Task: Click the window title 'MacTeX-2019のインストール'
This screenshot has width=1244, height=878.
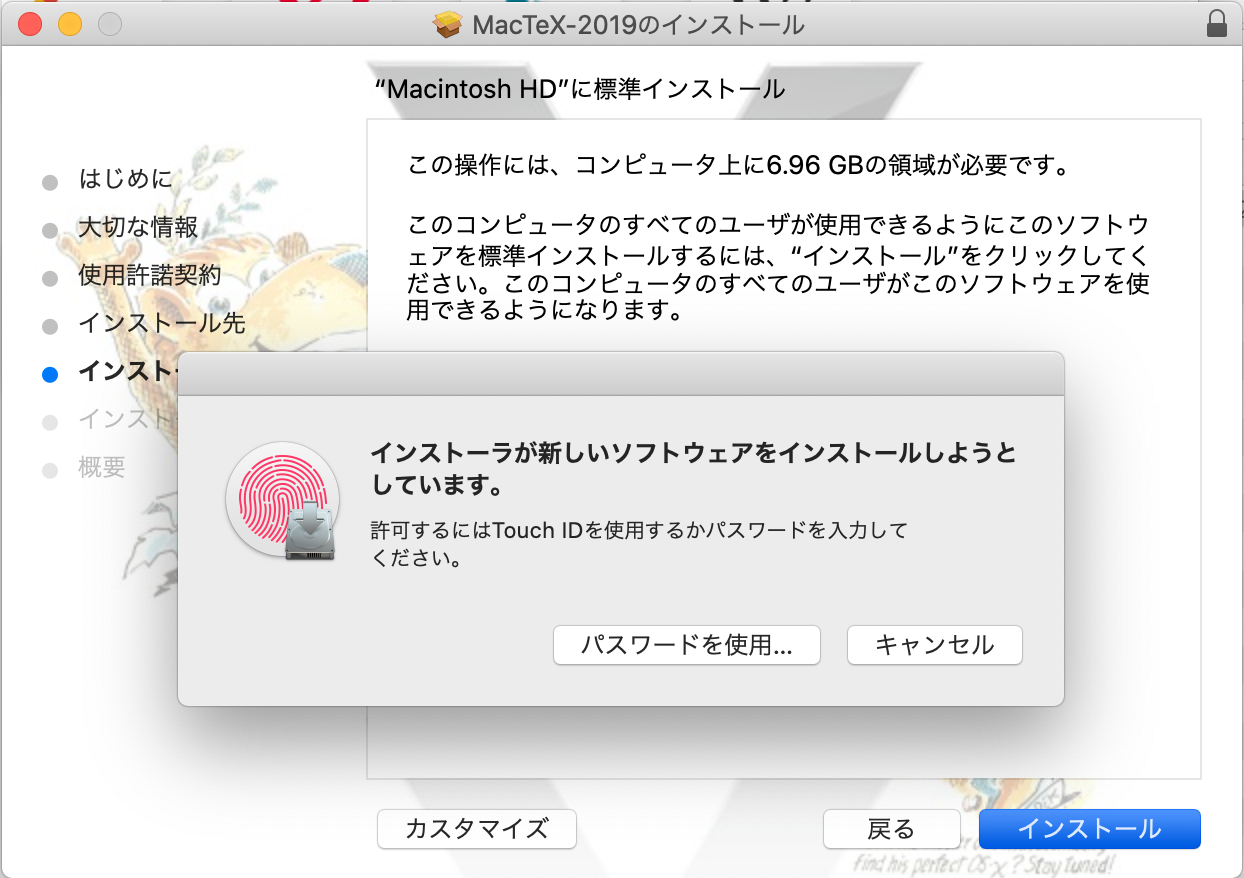Action: (636, 24)
